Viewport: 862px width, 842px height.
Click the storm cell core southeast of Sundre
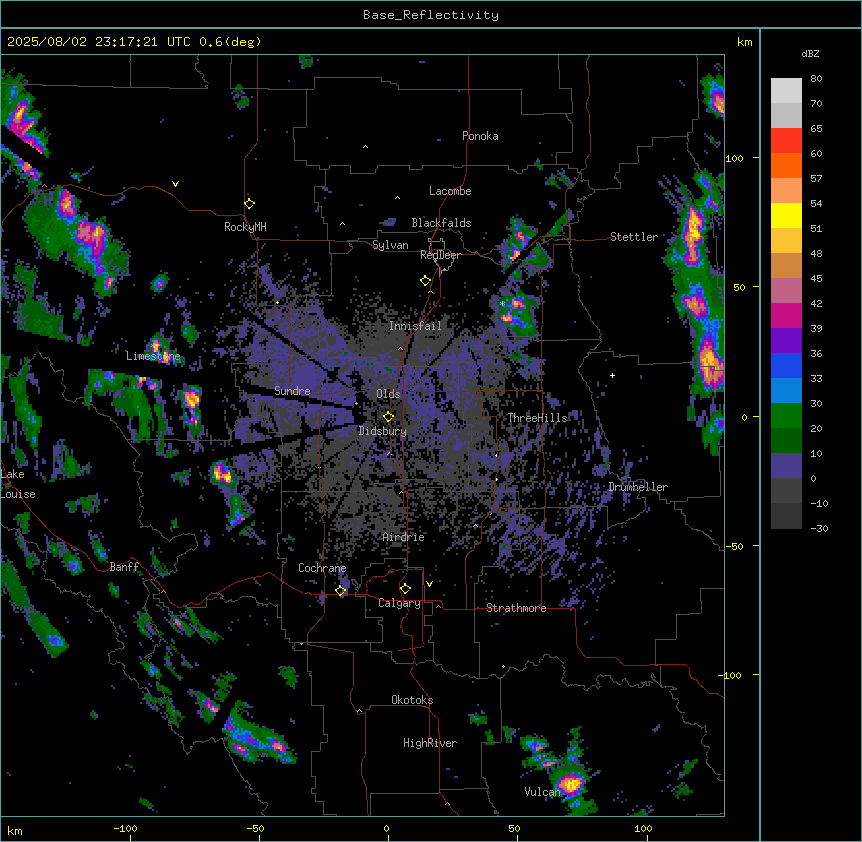click(223, 473)
